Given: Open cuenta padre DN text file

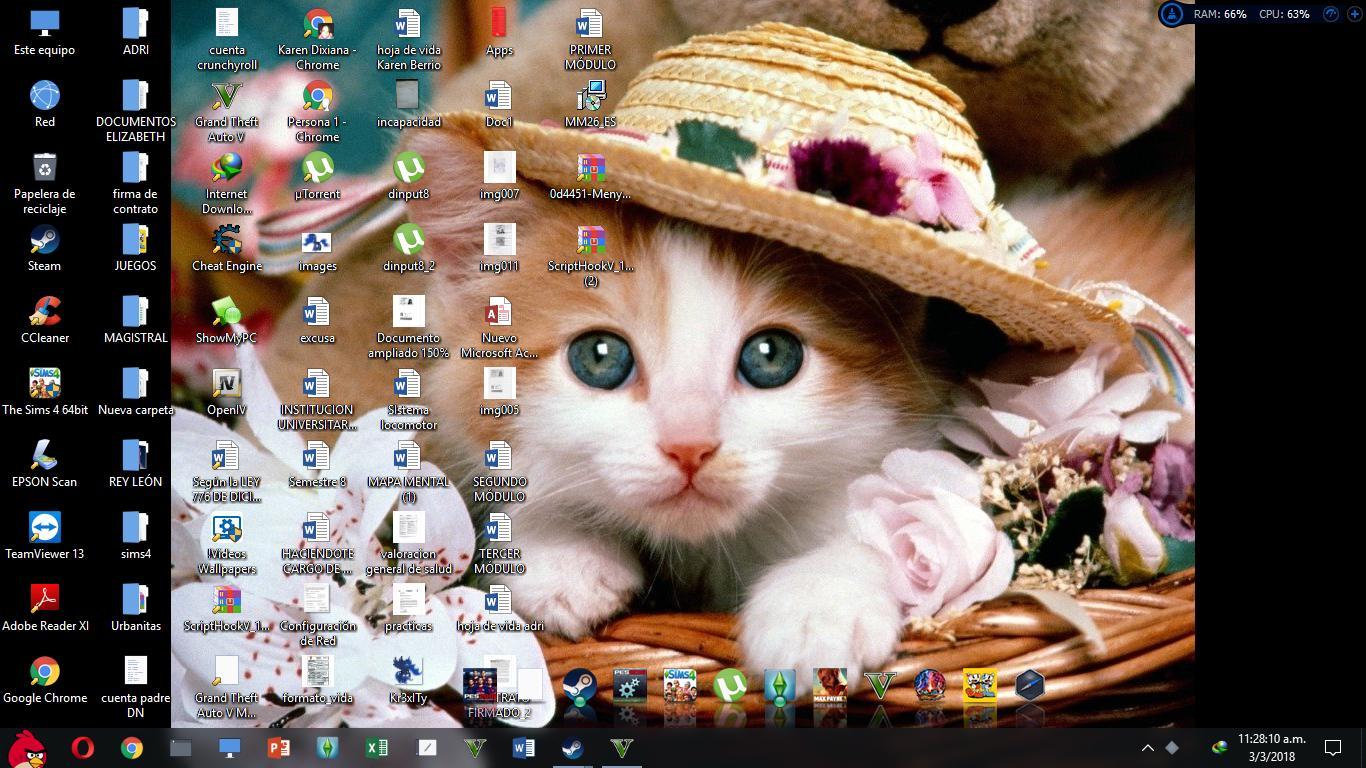Looking at the screenshot, I should tap(136, 686).
